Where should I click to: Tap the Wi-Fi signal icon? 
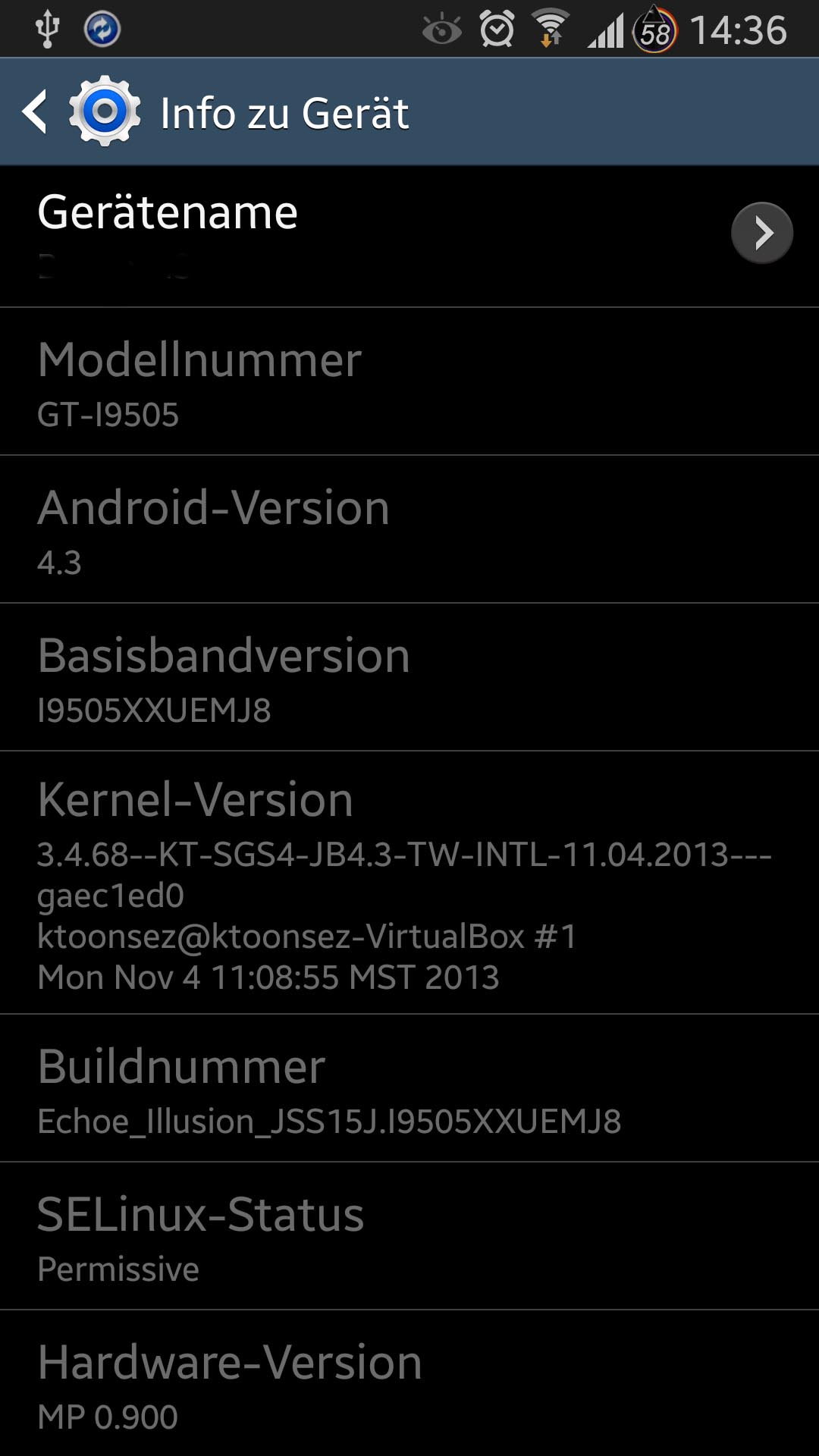pyautogui.click(x=551, y=29)
